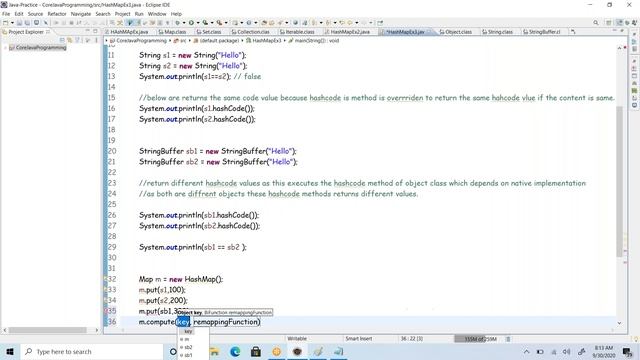
Task: Click the editor vertical scrollbar thumb
Action: (x=619, y=182)
